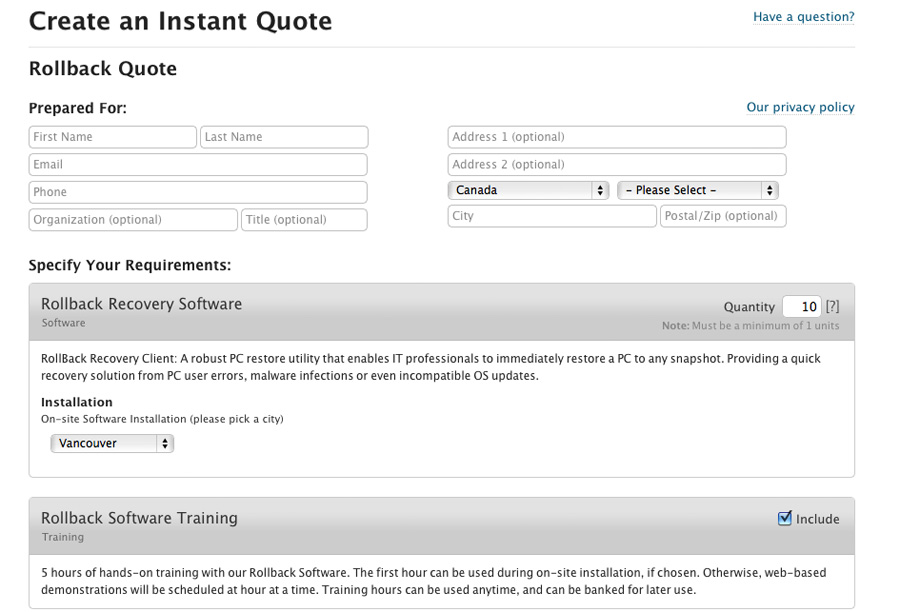Click the Address 2 (optional) field

tap(616, 164)
